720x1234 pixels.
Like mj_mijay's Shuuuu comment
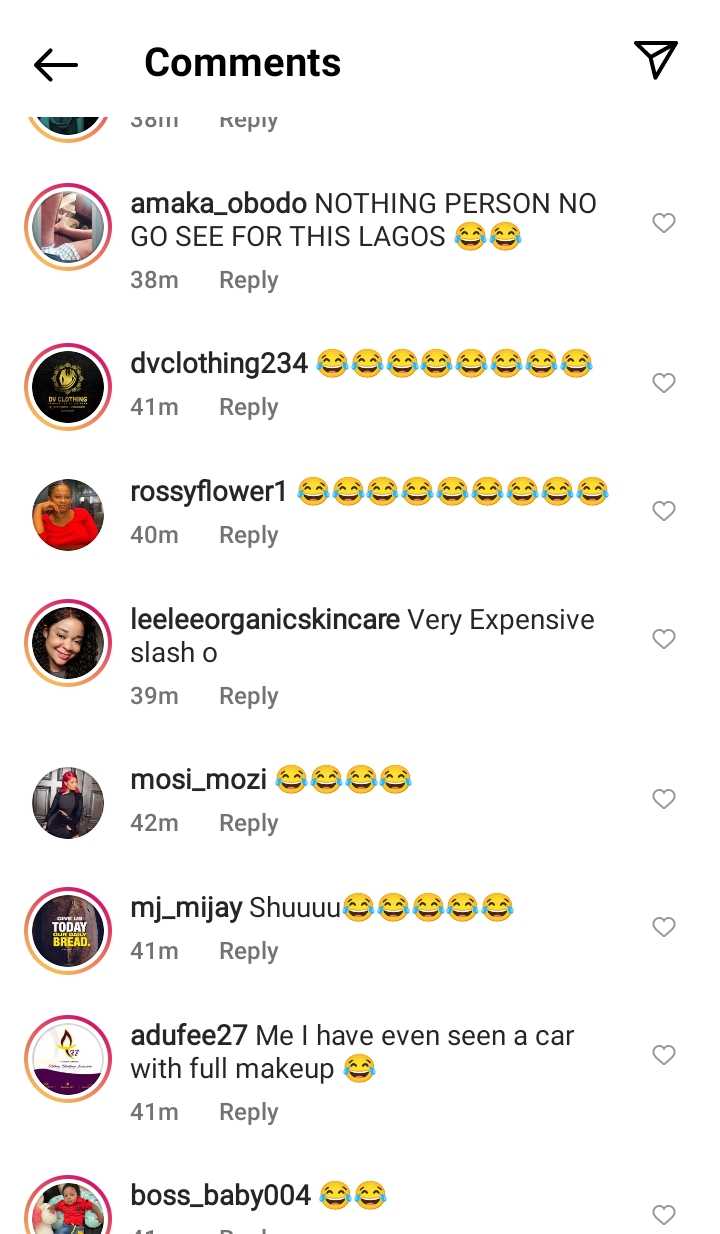(x=664, y=927)
